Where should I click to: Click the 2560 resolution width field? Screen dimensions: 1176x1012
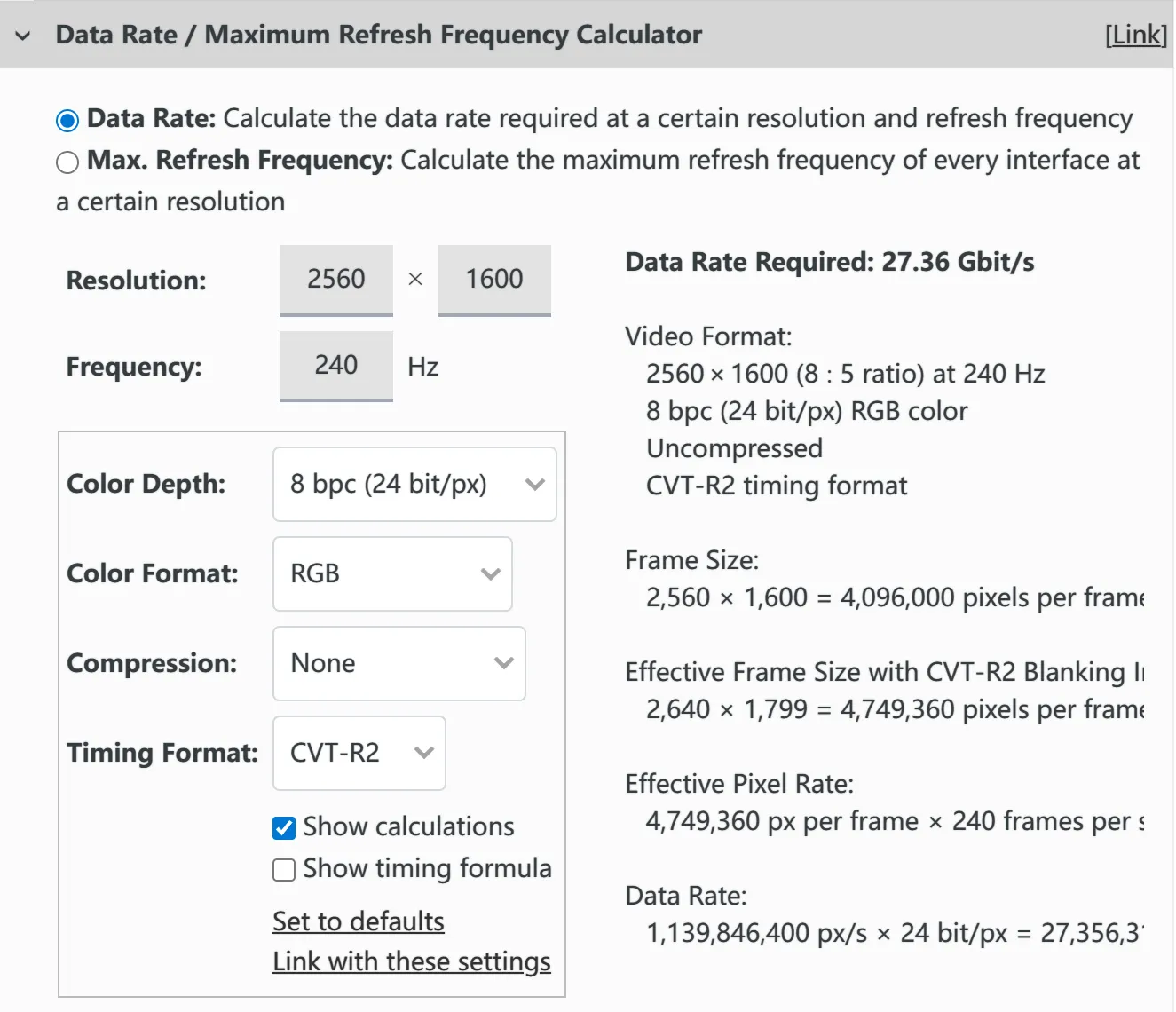pyautogui.click(x=335, y=280)
